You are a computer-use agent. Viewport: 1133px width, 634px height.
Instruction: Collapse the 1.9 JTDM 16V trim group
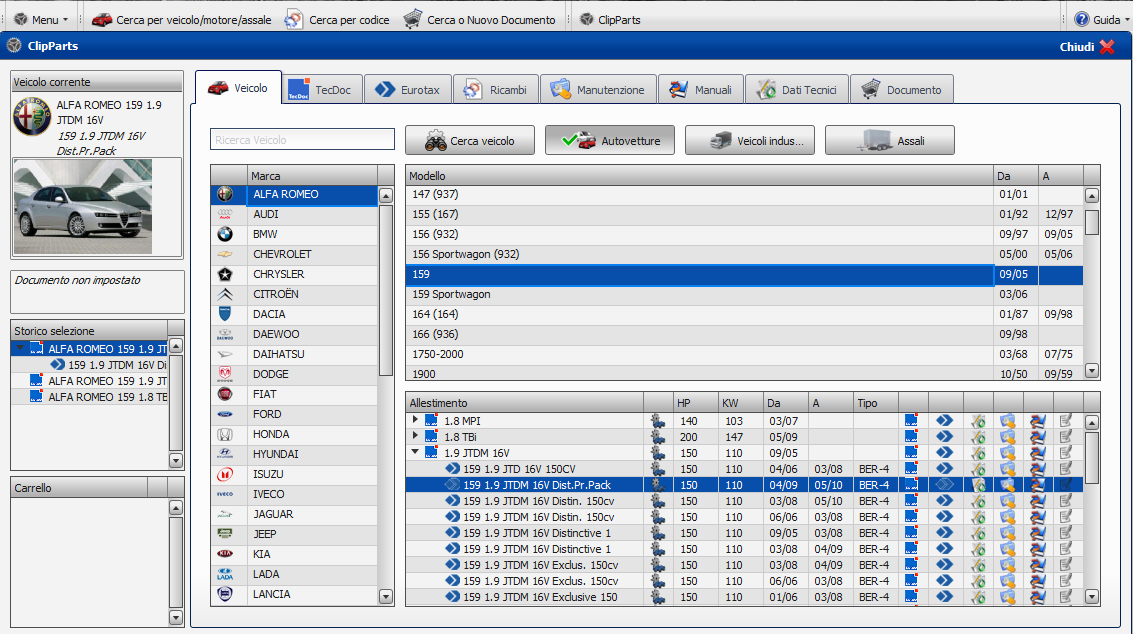click(415, 452)
